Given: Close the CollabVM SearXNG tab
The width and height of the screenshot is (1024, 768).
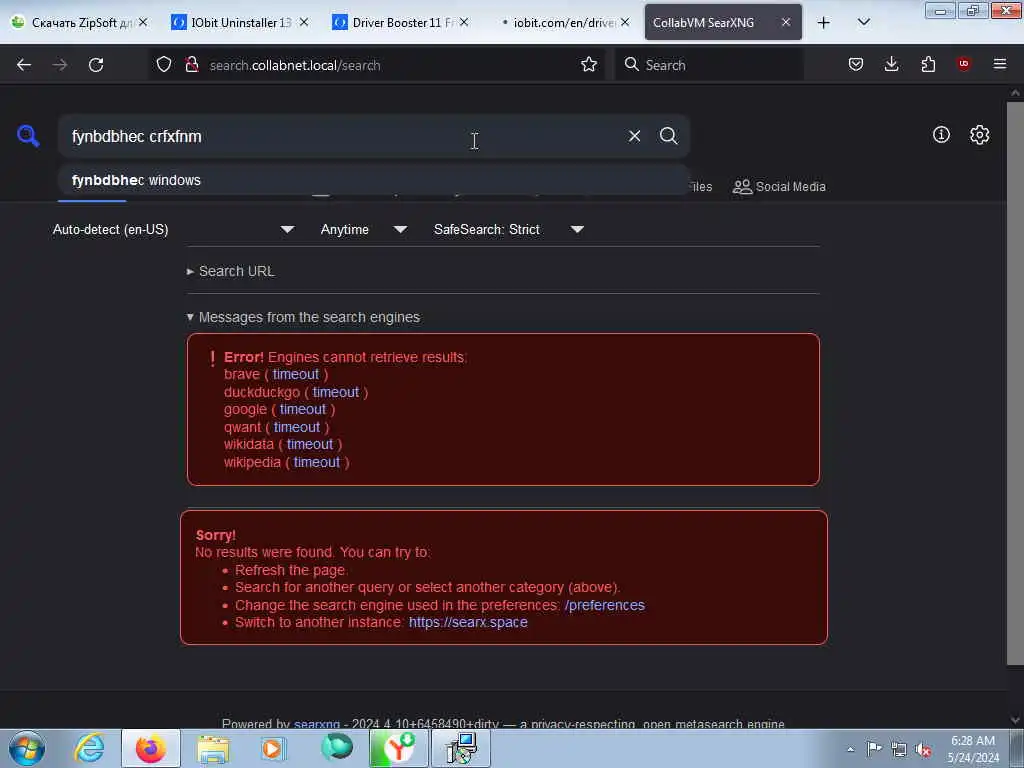Looking at the screenshot, I should click(x=786, y=22).
